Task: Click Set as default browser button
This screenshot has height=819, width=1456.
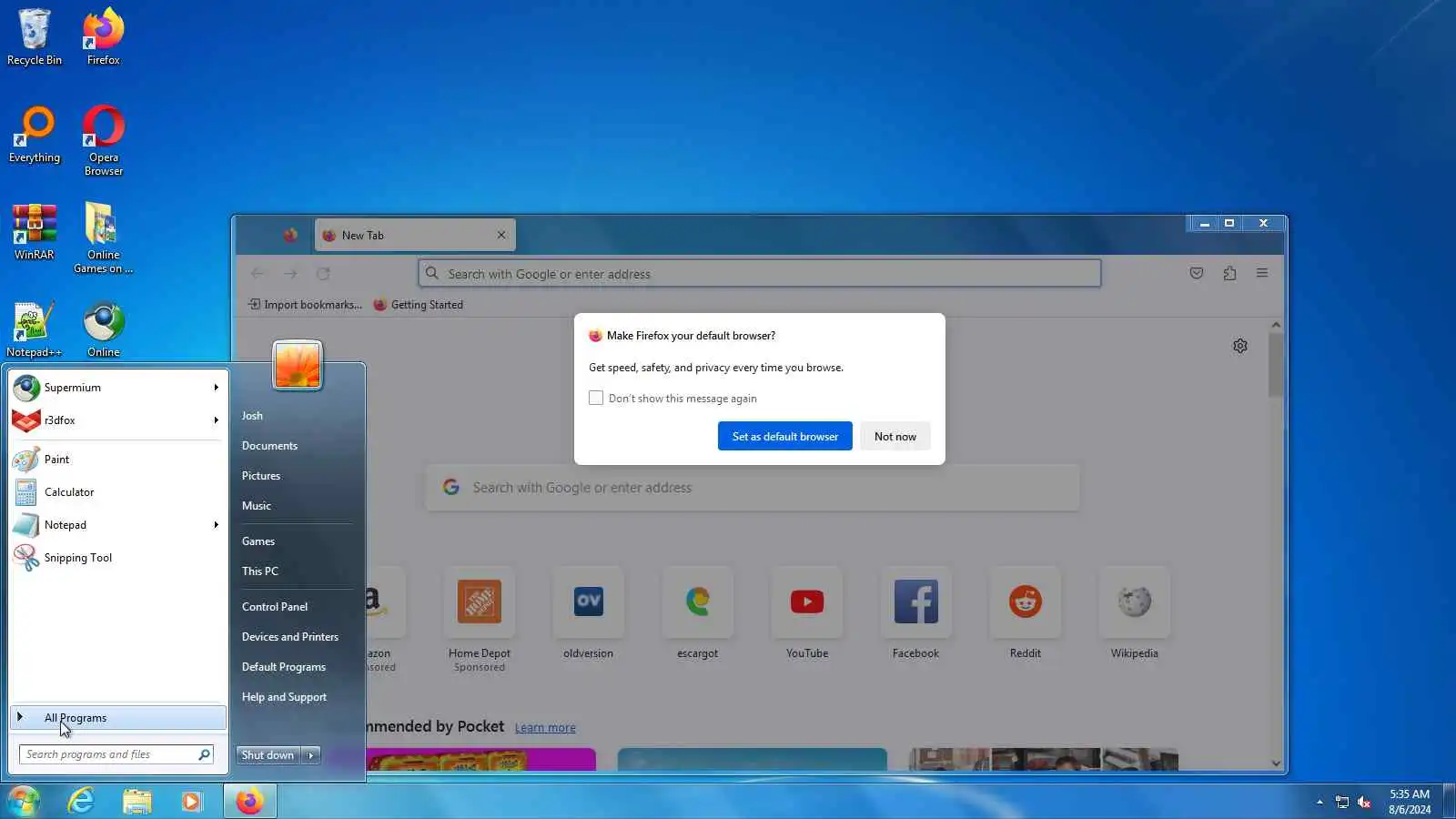Action: (785, 436)
